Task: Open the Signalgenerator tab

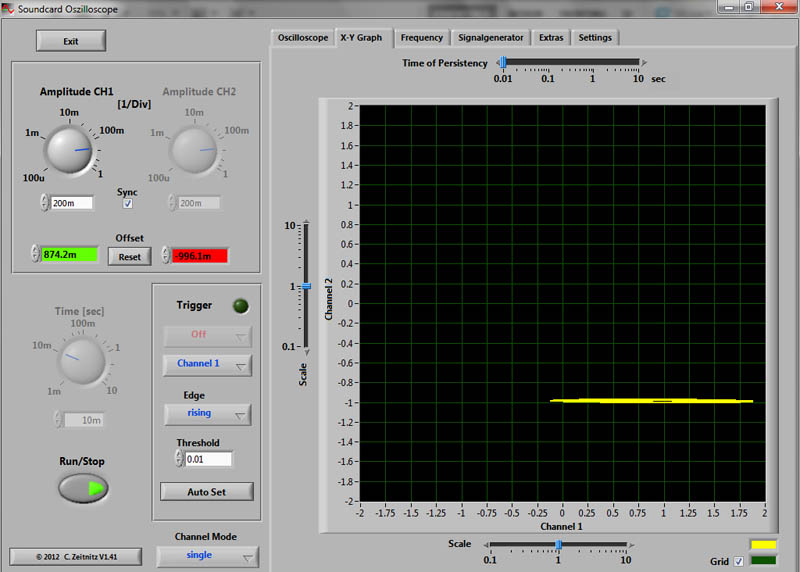Action: [490, 38]
